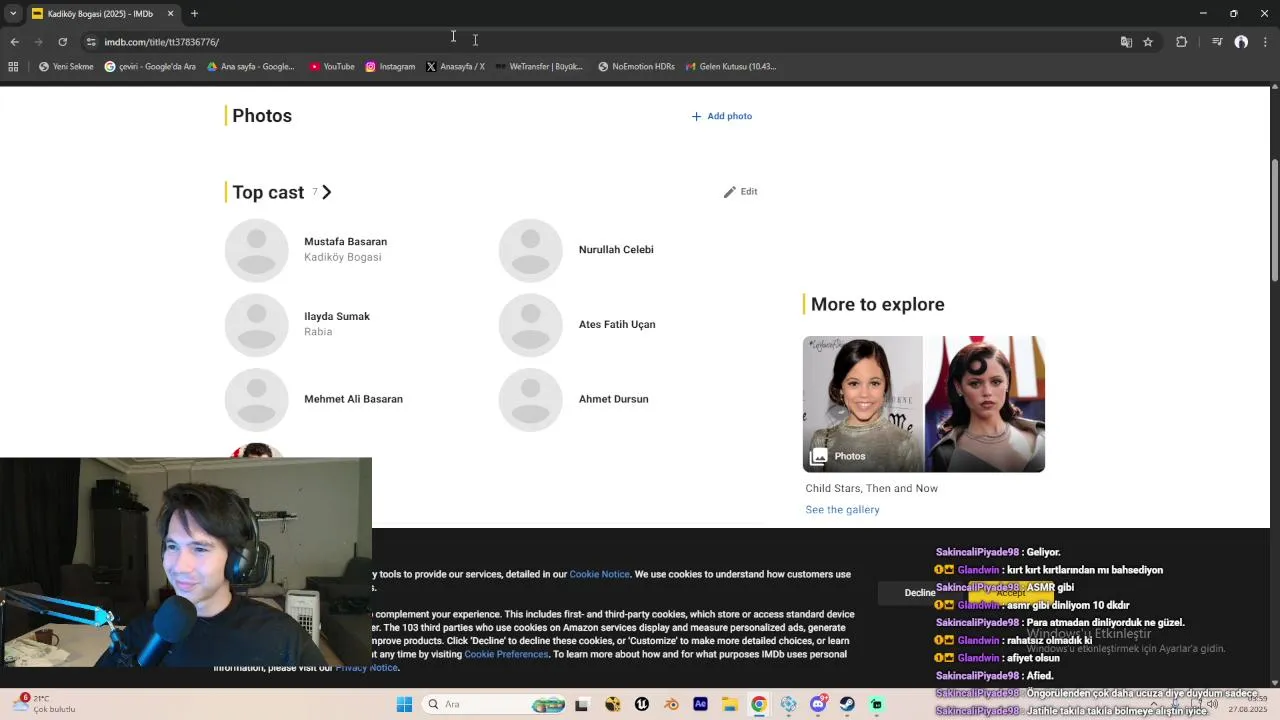Open the Cookie Preferences link

click(x=506, y=654)
